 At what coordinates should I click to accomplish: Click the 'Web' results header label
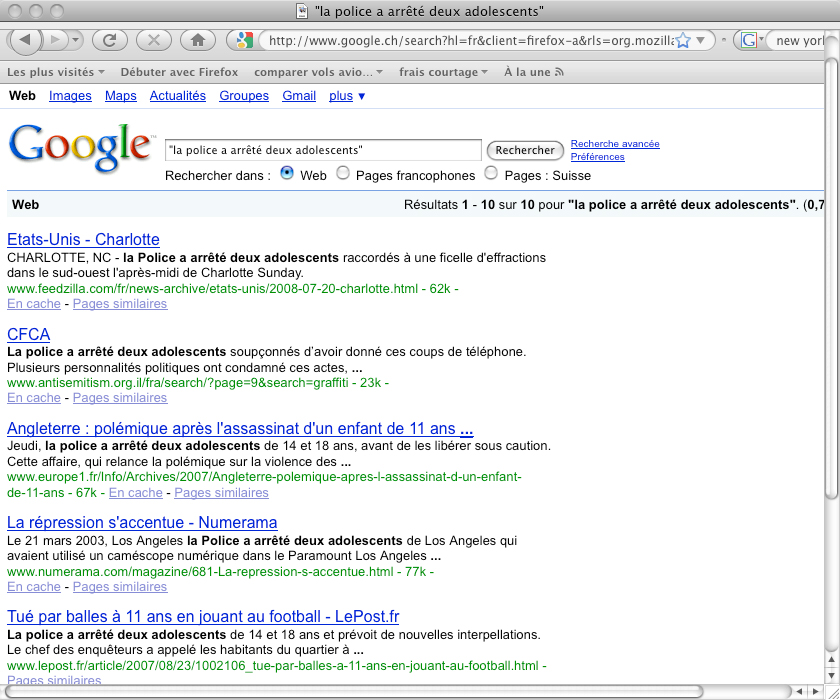point(26,205)
